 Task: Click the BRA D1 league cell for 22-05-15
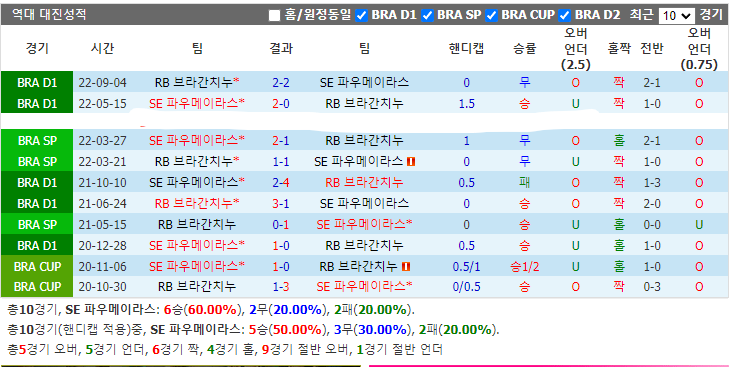(37, 103)
